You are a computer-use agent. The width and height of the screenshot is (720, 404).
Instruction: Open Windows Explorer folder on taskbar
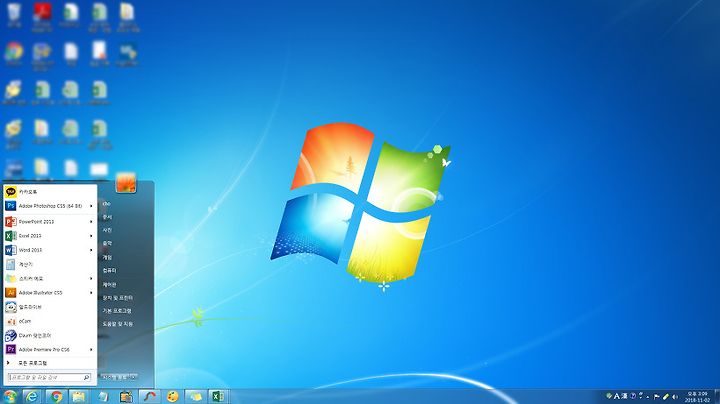click(79, 396)
